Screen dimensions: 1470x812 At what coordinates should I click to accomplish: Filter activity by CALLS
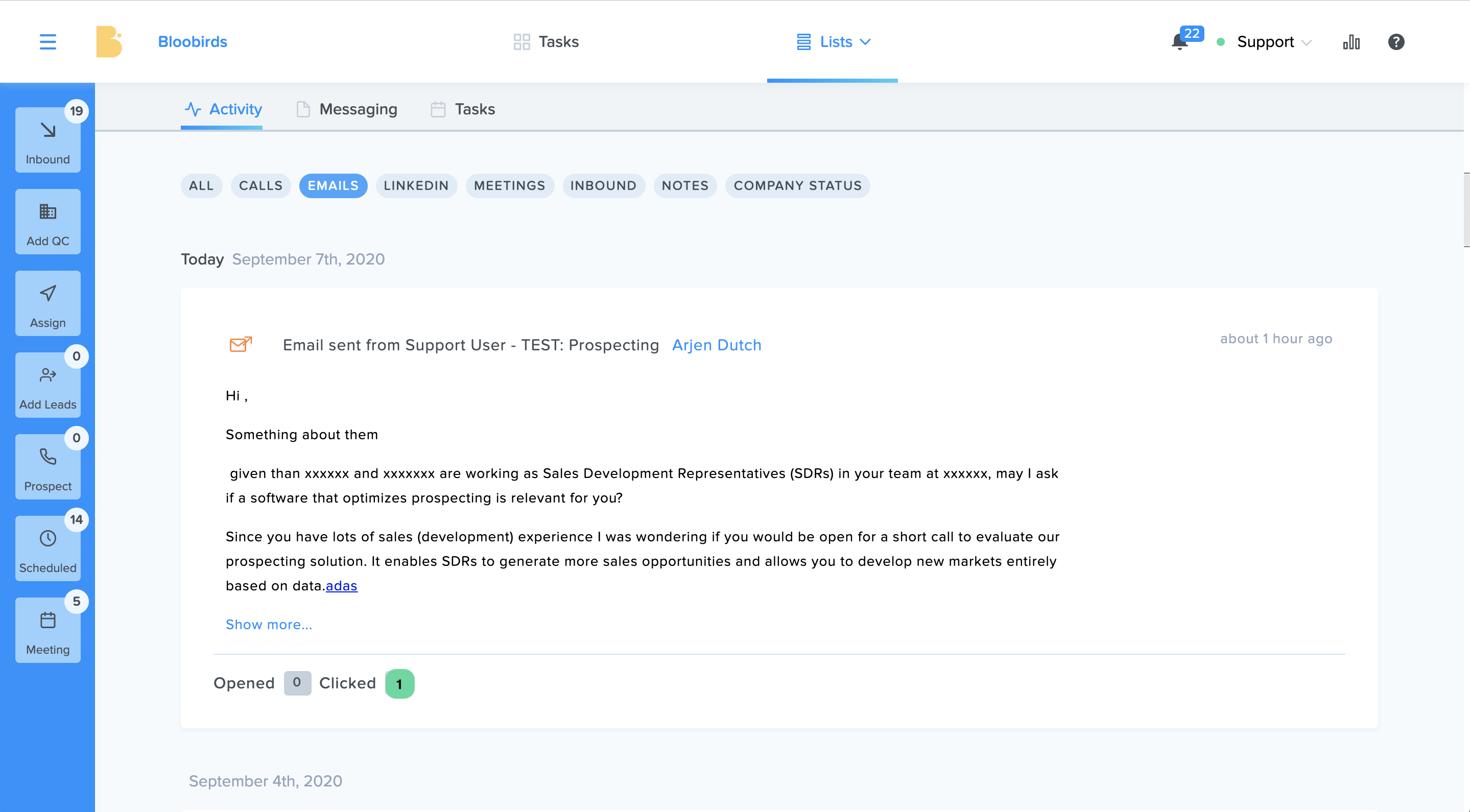coord(261,185)
